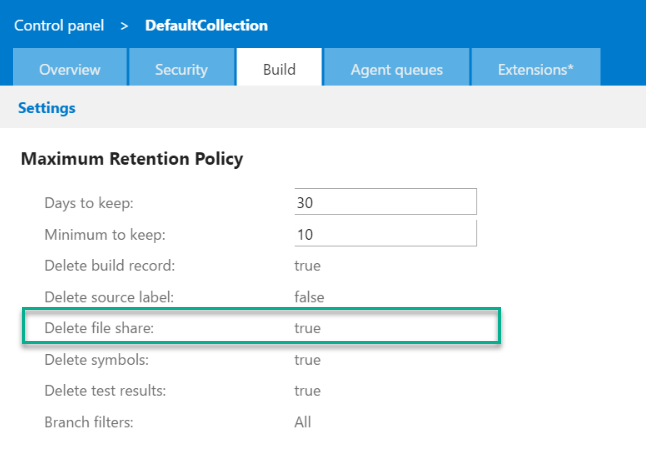This screenshot has width=646, height=449.
Task: Go to the Agent queues tab
Action: pos(396,69)
